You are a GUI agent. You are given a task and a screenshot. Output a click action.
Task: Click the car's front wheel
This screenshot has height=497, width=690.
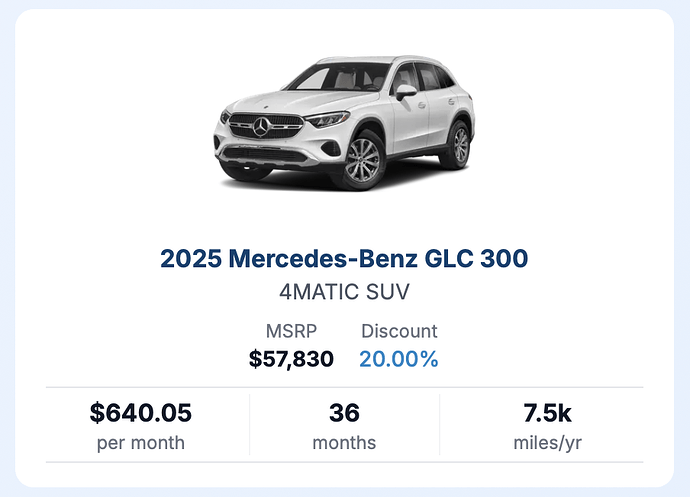pos(363,160)
